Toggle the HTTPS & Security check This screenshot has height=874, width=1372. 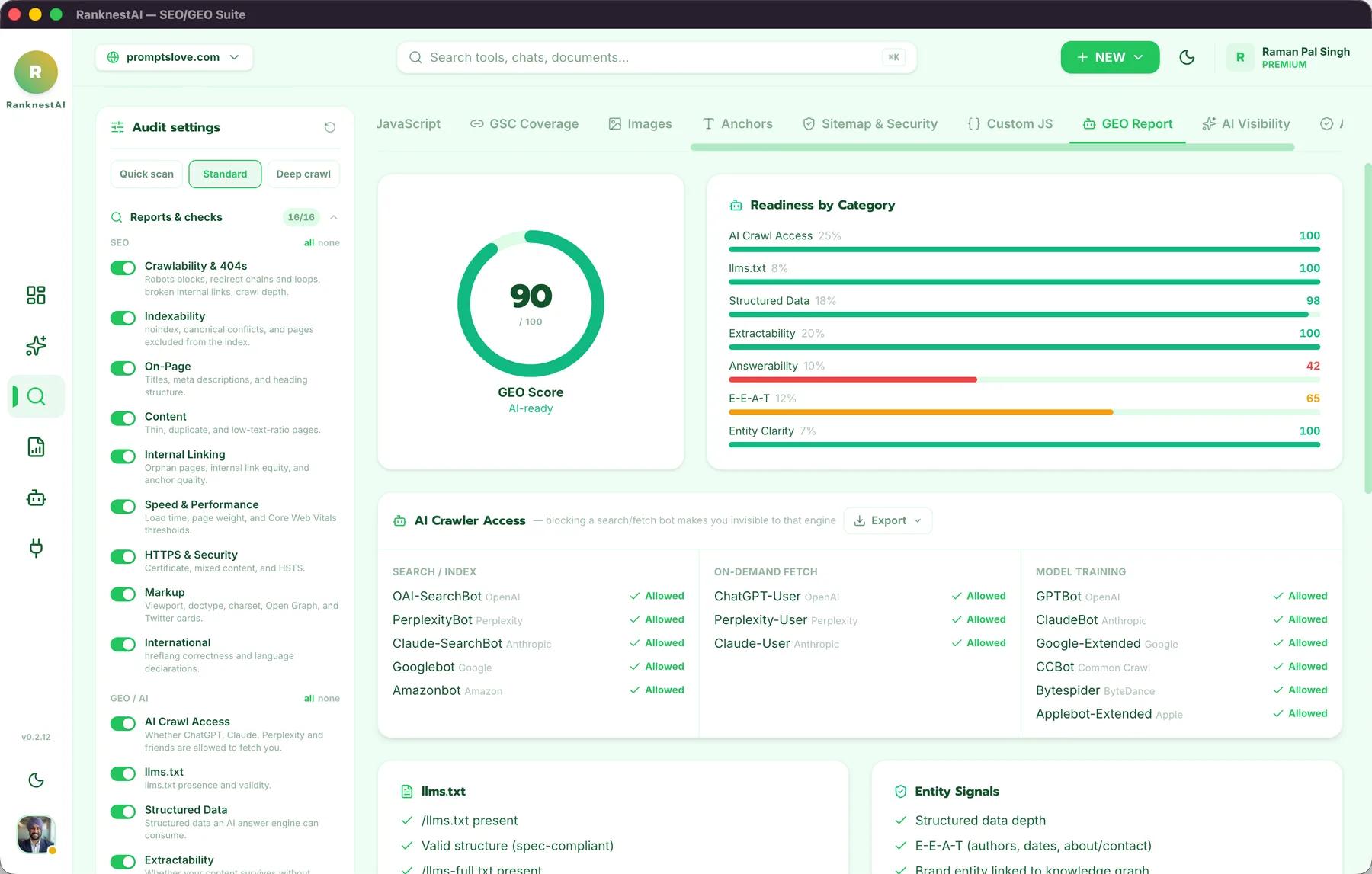pos(123,556)
